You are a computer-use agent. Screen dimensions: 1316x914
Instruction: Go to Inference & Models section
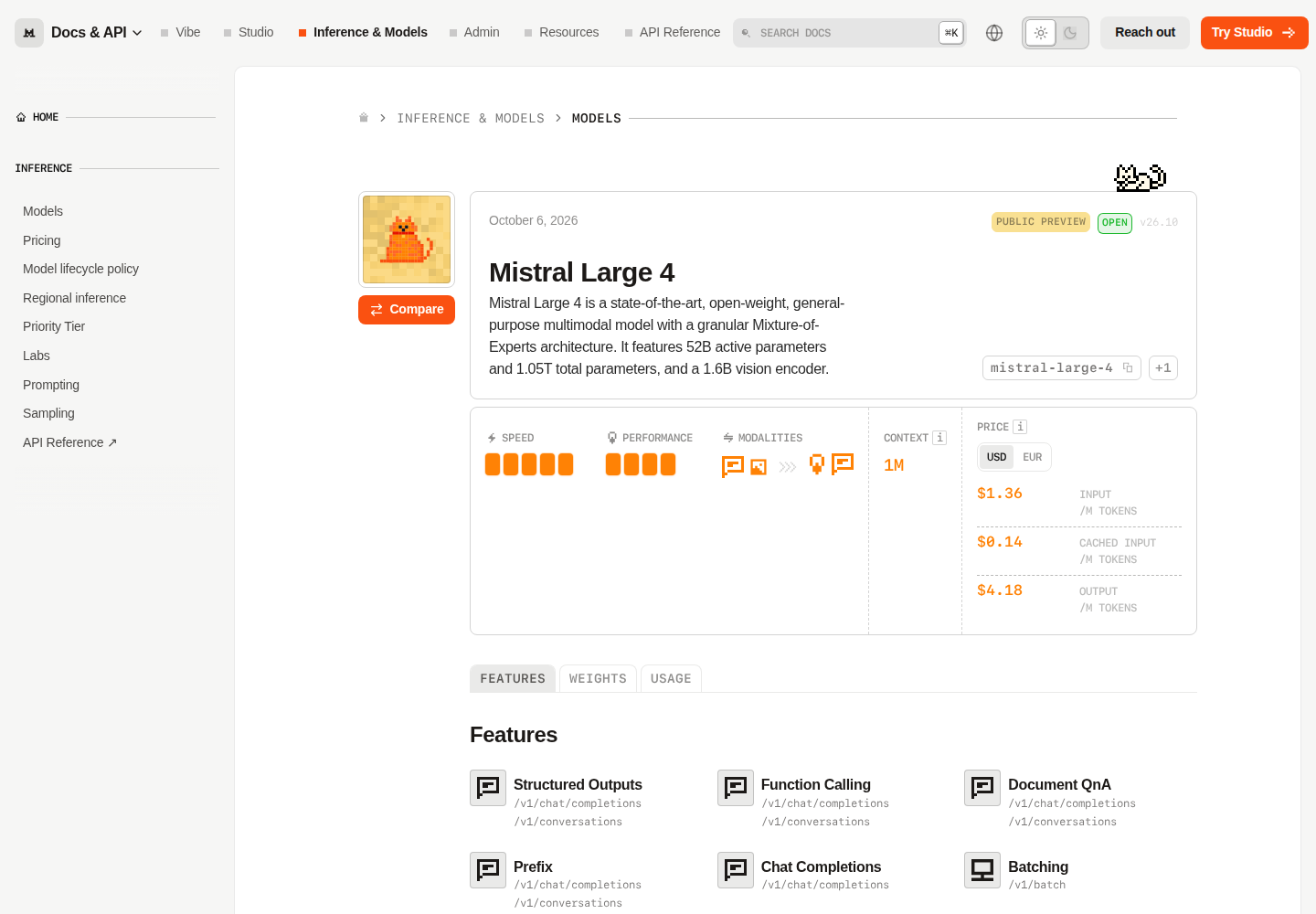pos(363,33)
